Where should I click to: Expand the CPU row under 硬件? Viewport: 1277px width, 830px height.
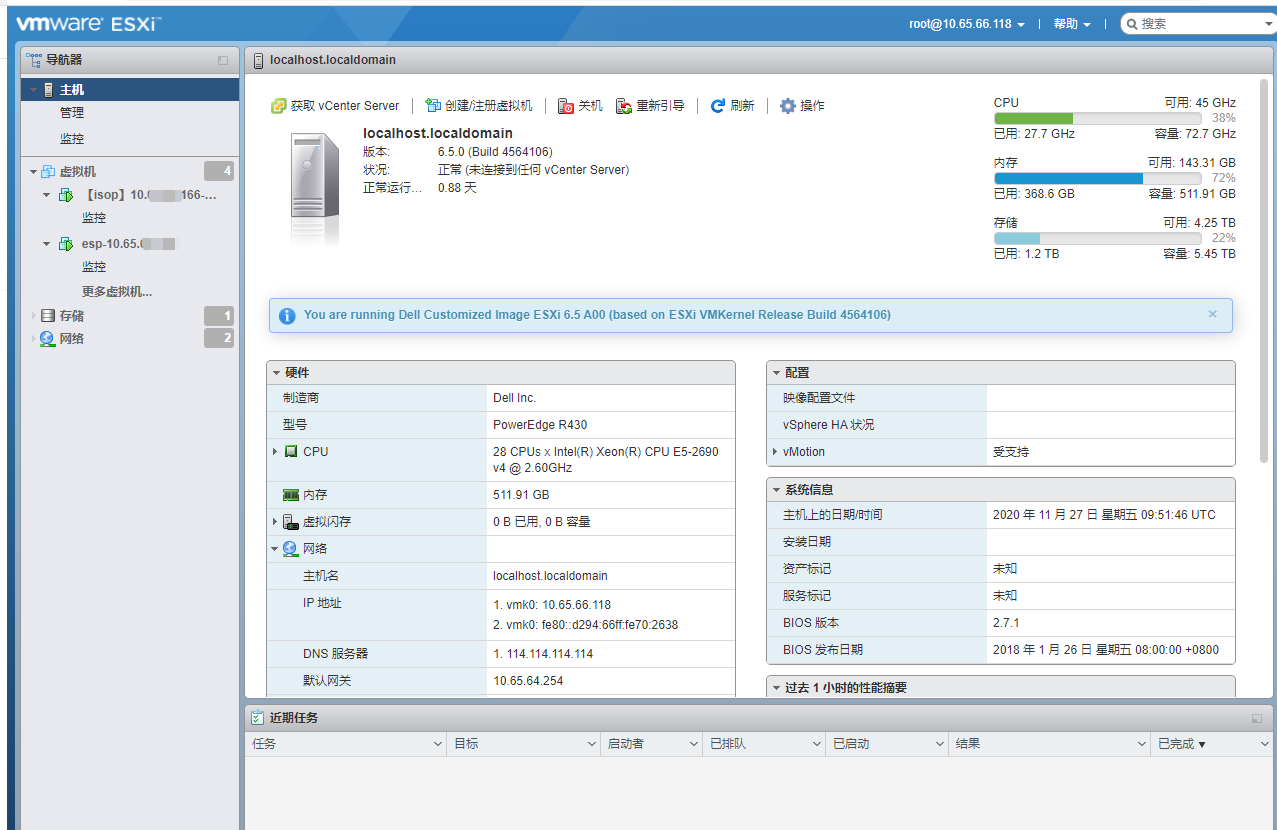coord(277,451)
